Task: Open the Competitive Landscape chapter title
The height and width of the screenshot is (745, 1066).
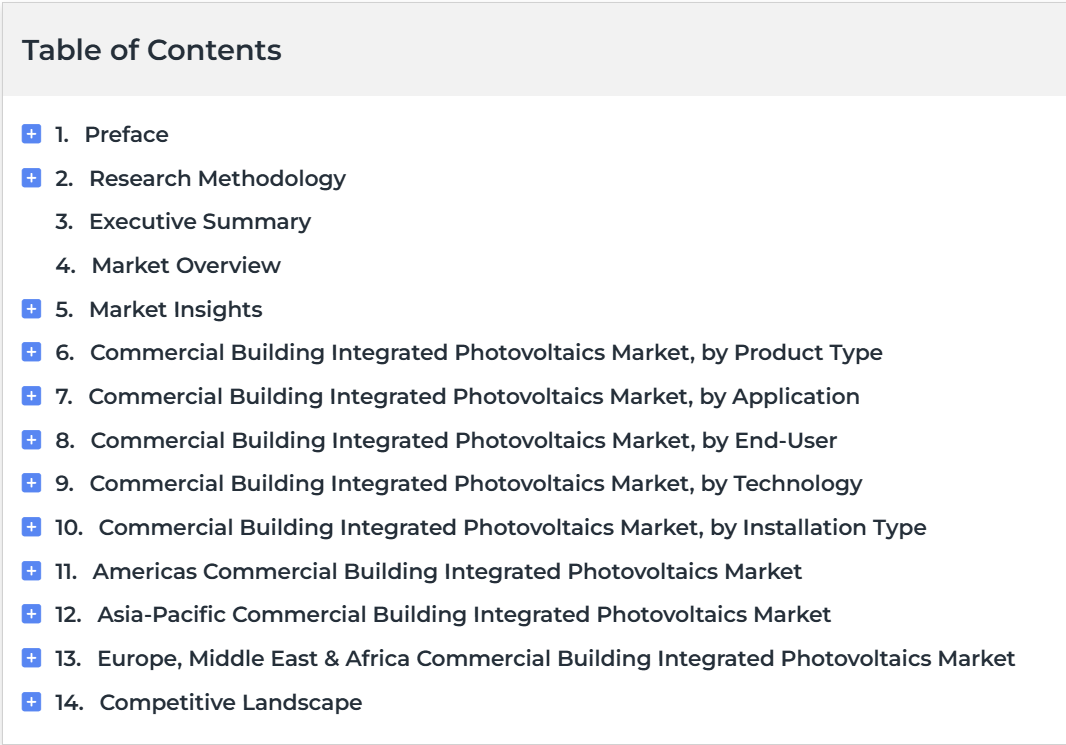Action: coord(230,702)
